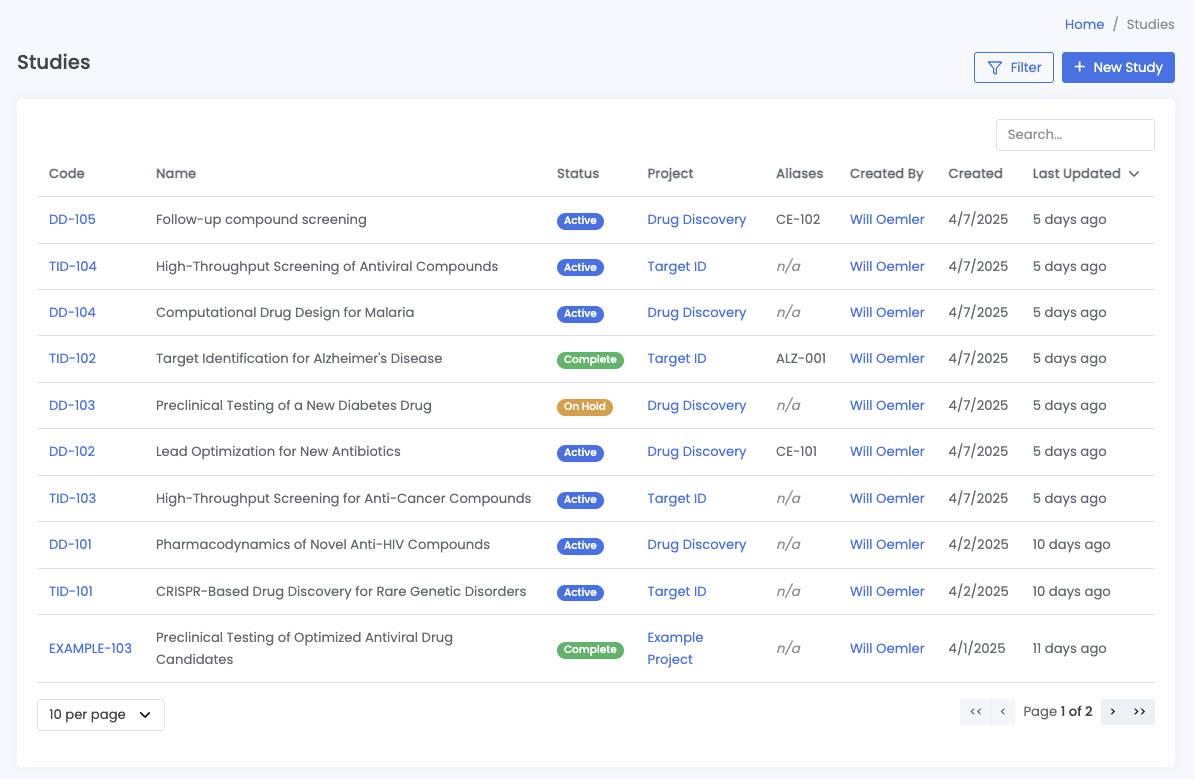Open Will Oemler on DD-101 row
Image resolution: width=1194 pixels, height=779 pixels.
pyautogui.click(x=887, y=544)
